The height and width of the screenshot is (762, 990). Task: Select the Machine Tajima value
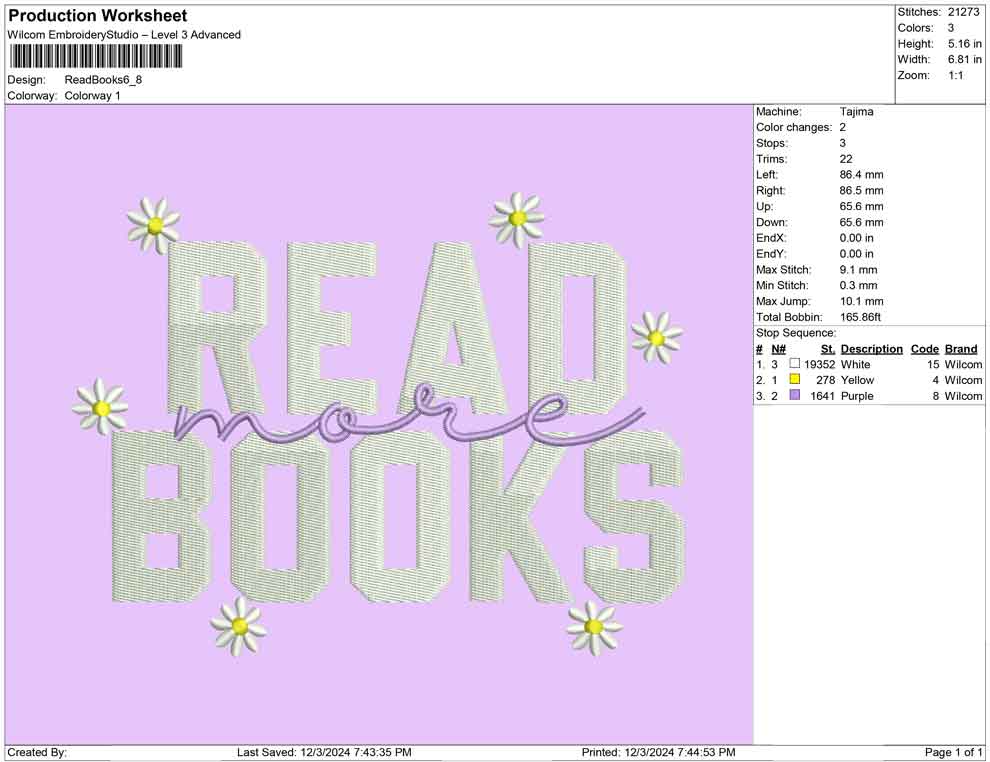coord(856,112)
